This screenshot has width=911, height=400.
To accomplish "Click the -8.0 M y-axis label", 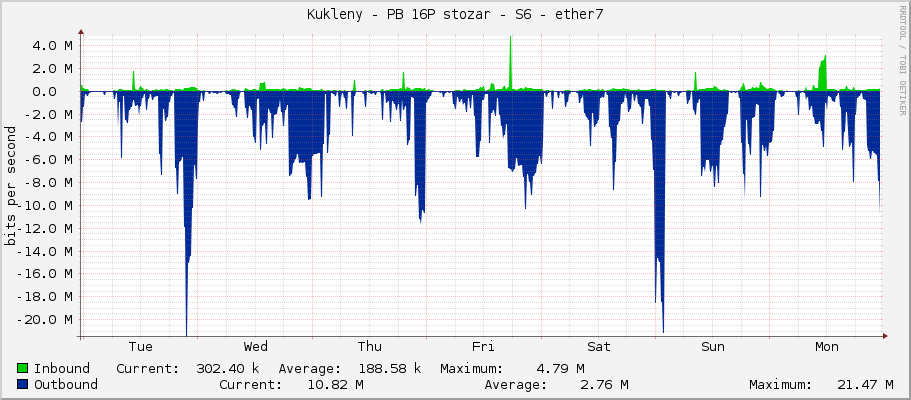I will tap(48, 183).
